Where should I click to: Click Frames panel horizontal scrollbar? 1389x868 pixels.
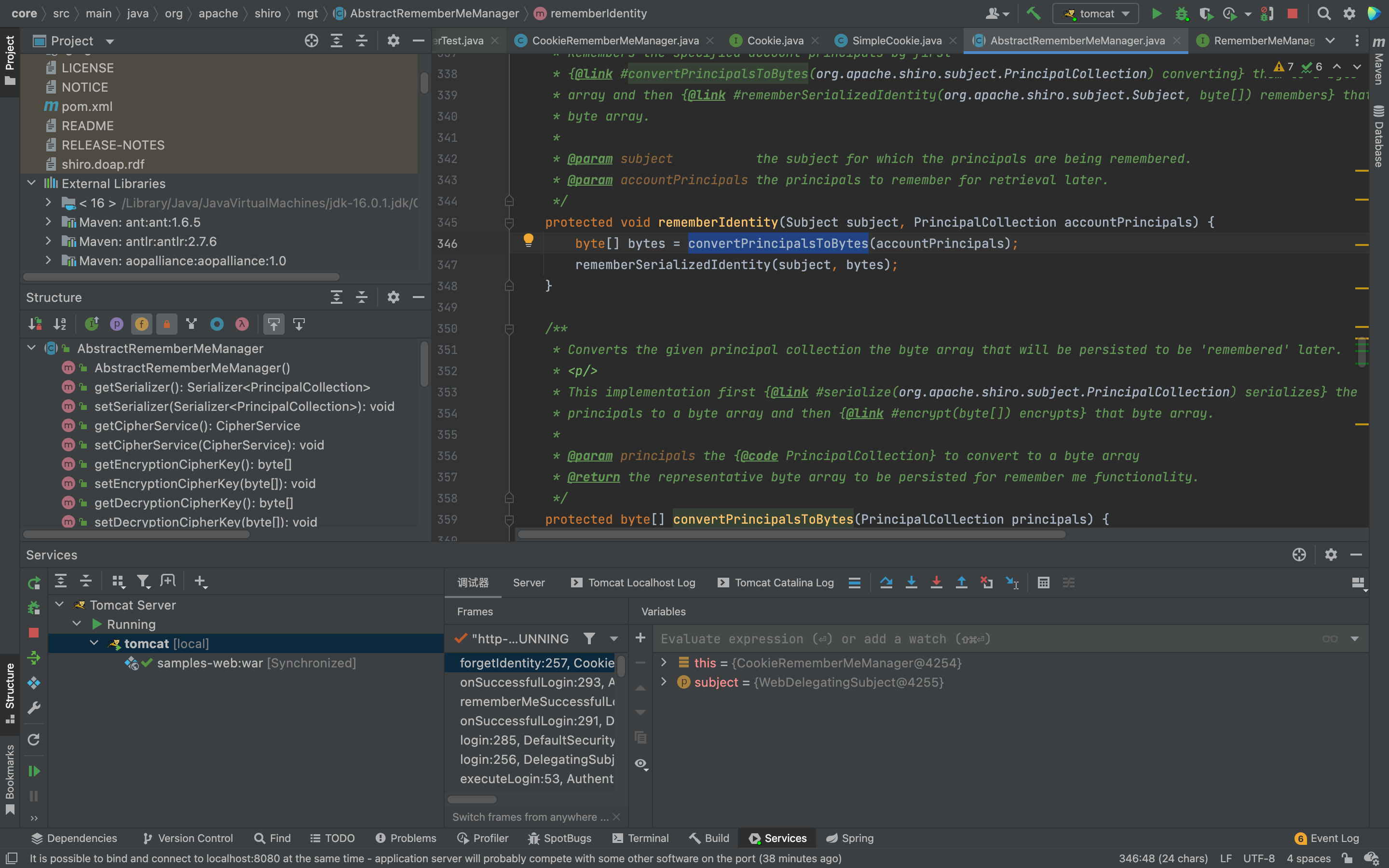coord(472,799)
